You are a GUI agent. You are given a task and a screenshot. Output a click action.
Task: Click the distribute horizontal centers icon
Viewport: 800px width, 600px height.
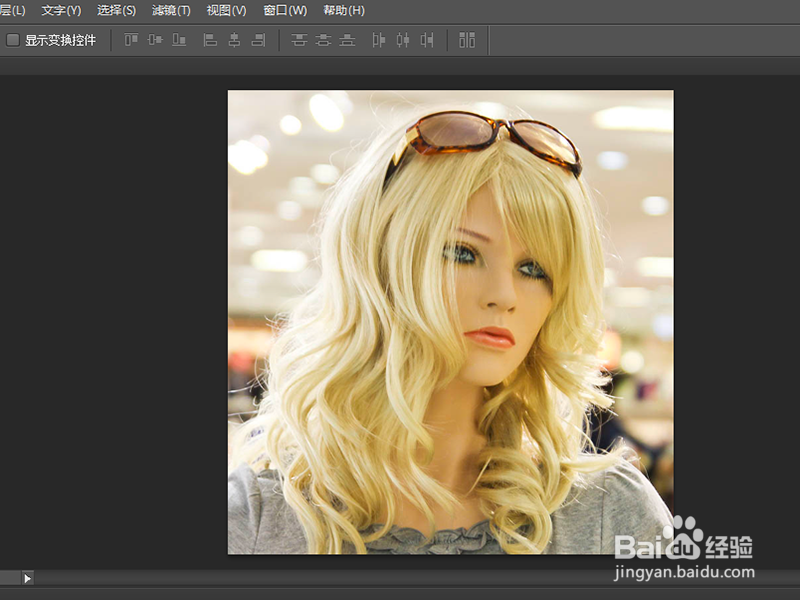403,39
